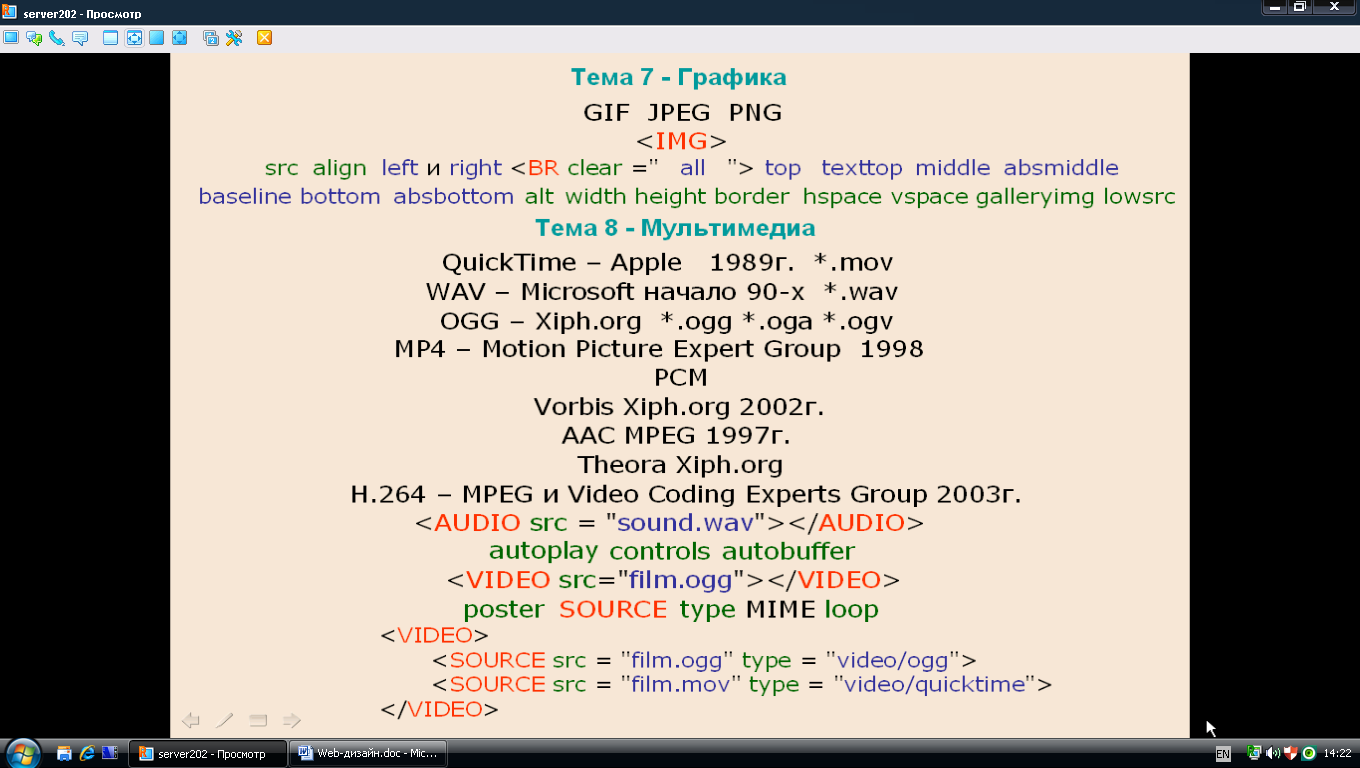Open EN language indicator
1360x768 pixels.
tap(1223, 754)
